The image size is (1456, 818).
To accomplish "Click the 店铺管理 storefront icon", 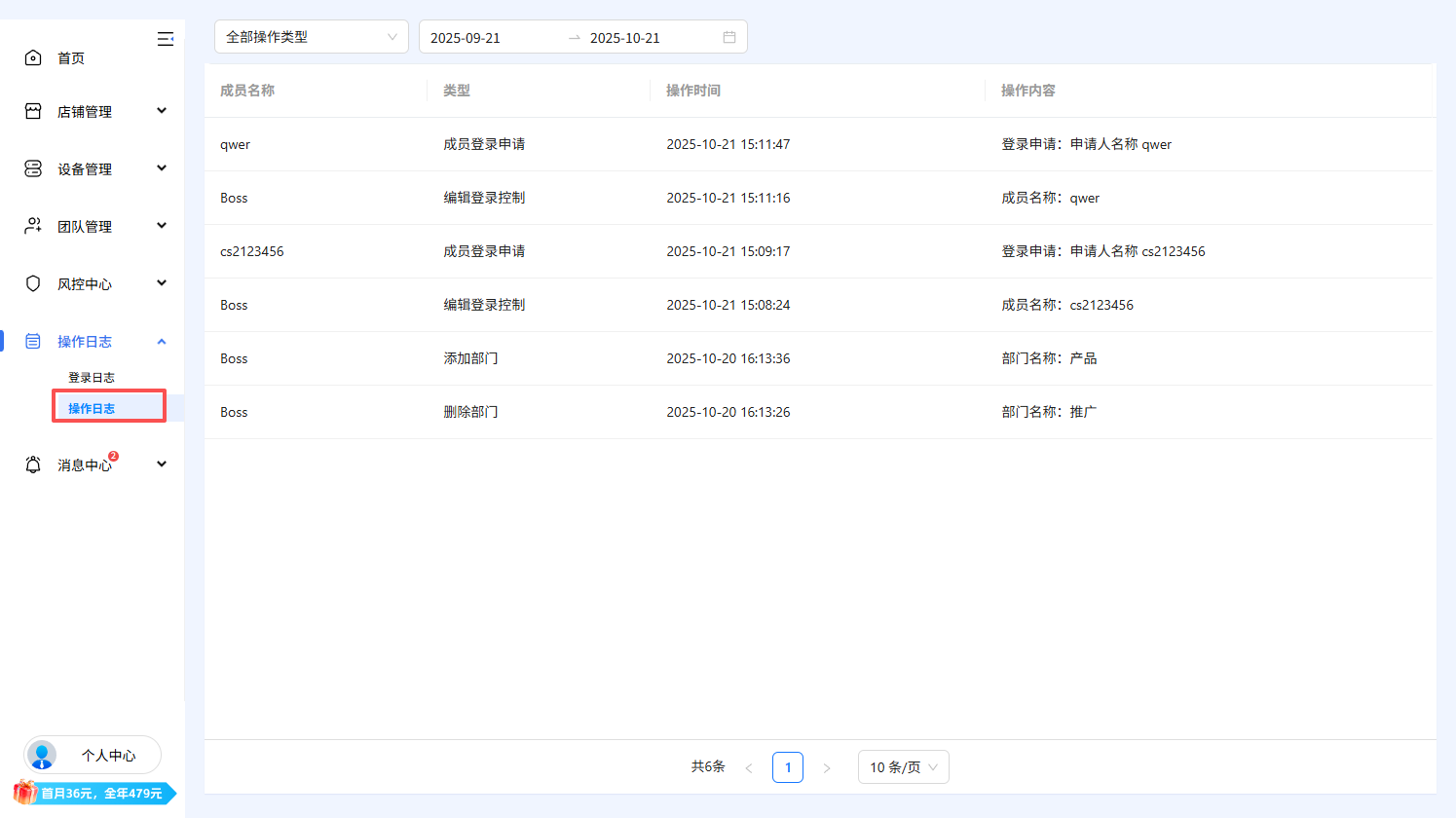I will click(x=33, y=110).
